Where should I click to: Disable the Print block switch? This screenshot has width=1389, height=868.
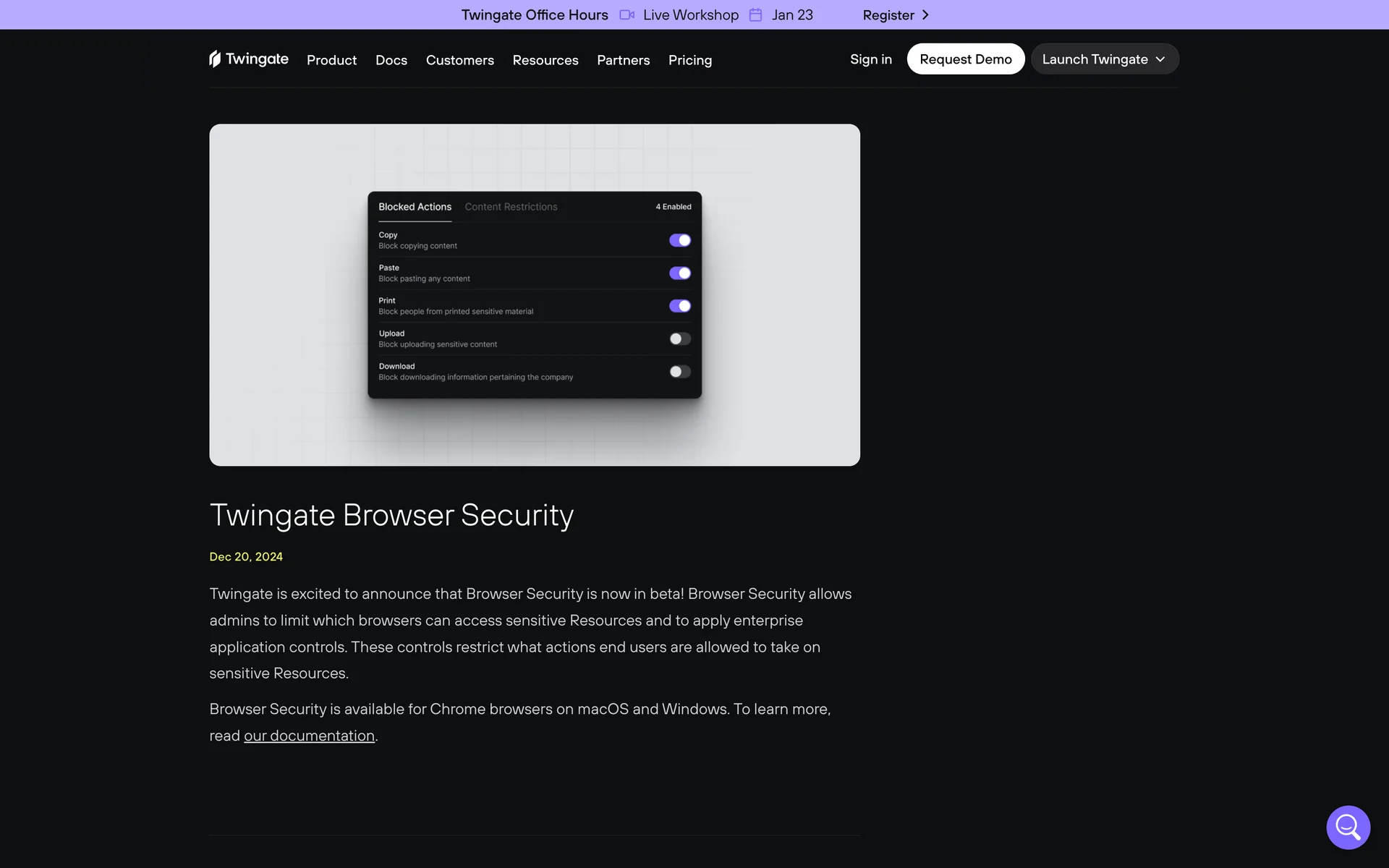pos(679,306)
